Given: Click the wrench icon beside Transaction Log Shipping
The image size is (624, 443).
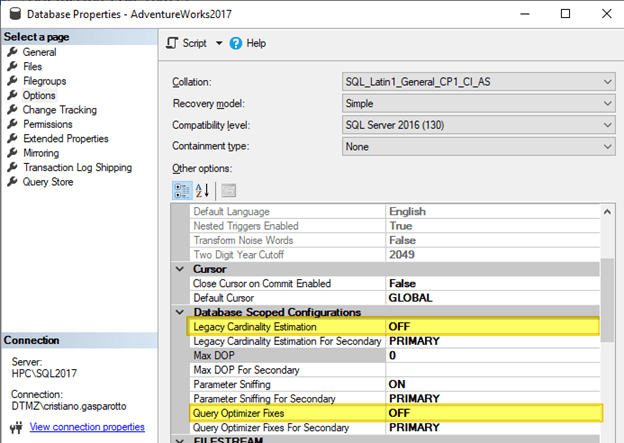Looking at the screenshot, I should point(12,167).
